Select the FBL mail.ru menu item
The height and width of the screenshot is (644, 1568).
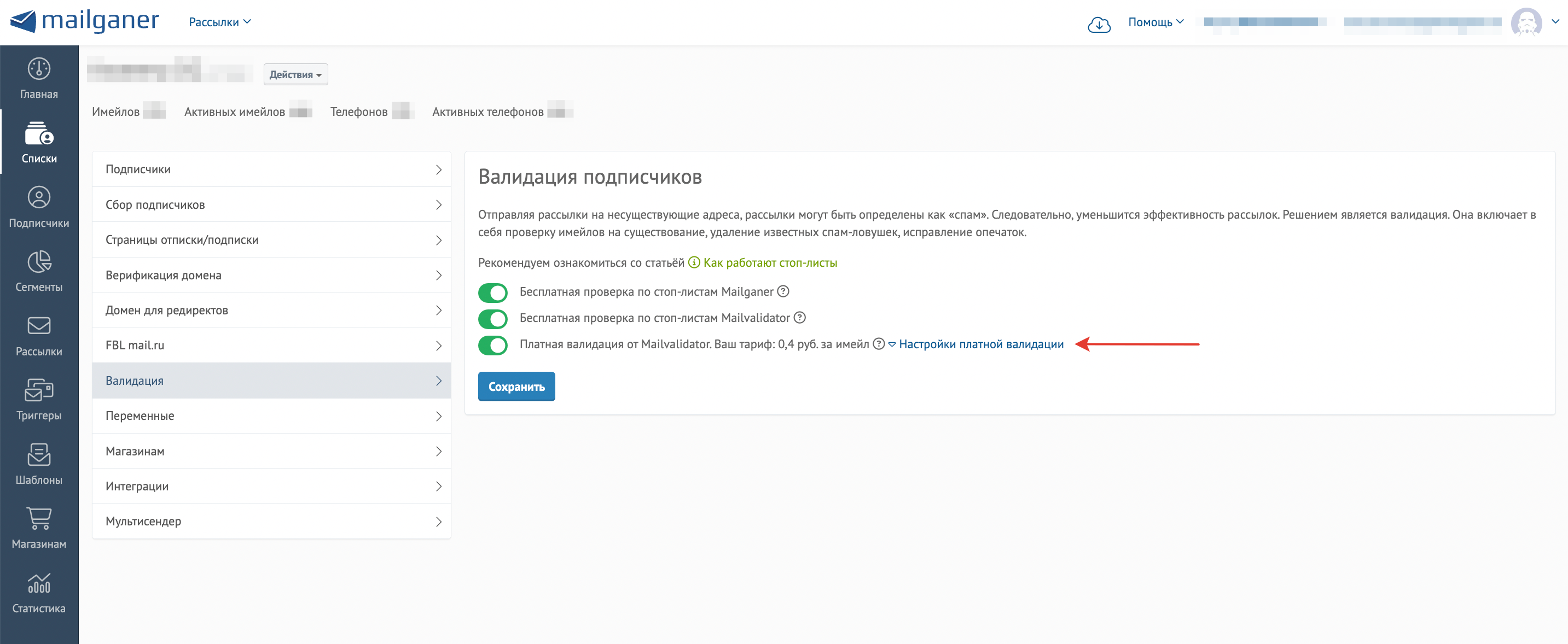[271, 345]
